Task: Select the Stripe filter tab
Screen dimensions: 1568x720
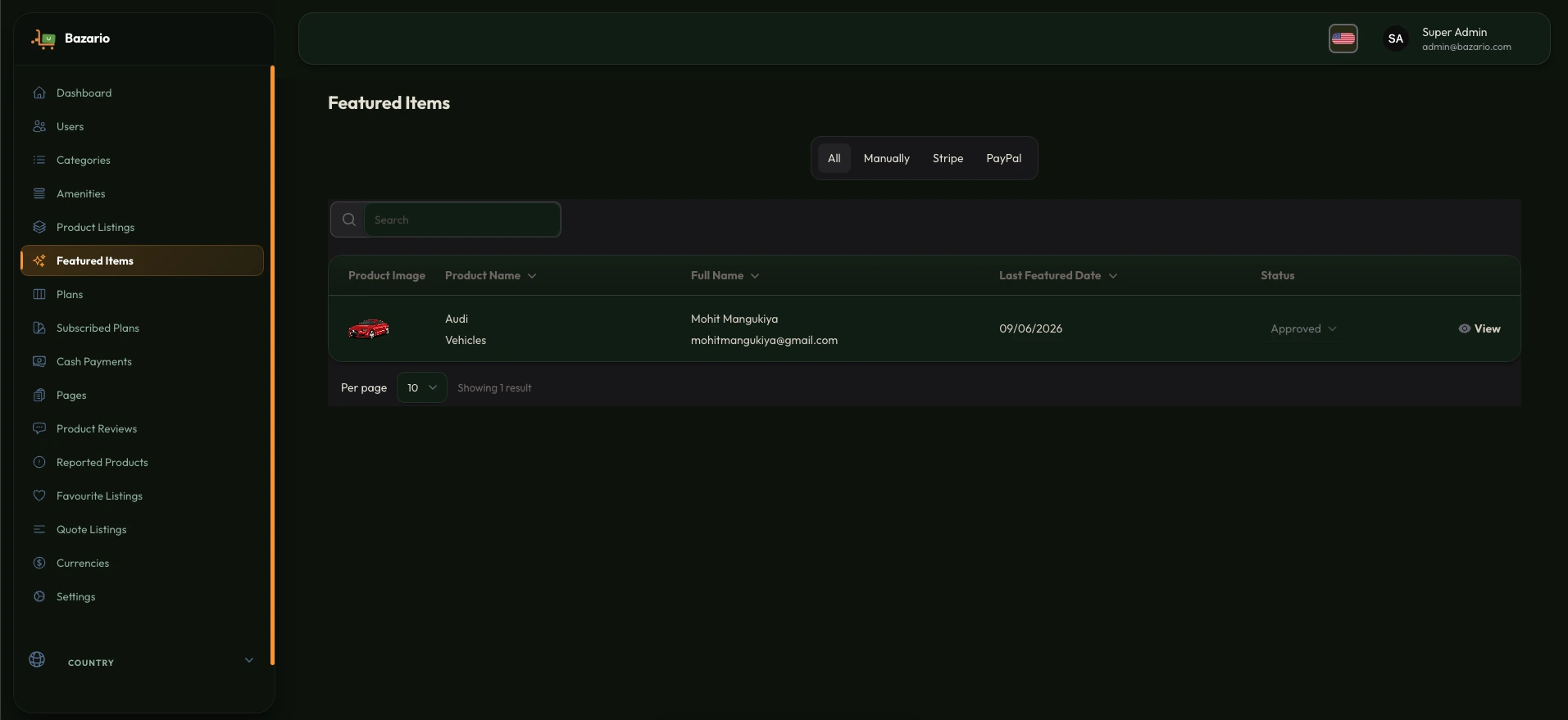Action: point(948,158)
